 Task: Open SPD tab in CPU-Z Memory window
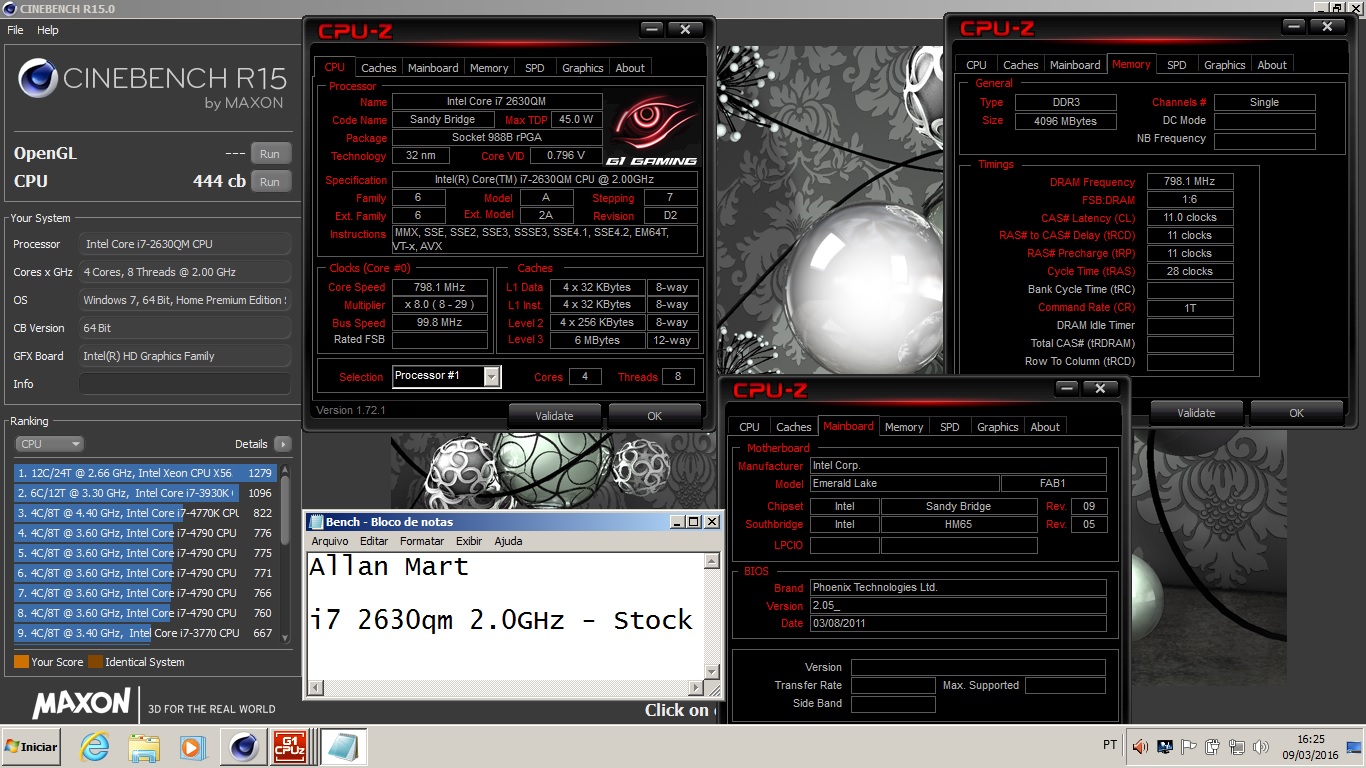pos(1177,65)
